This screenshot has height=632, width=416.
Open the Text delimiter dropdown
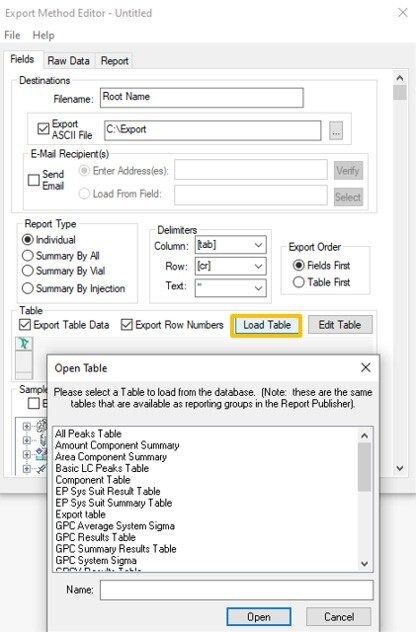point(231,288)
